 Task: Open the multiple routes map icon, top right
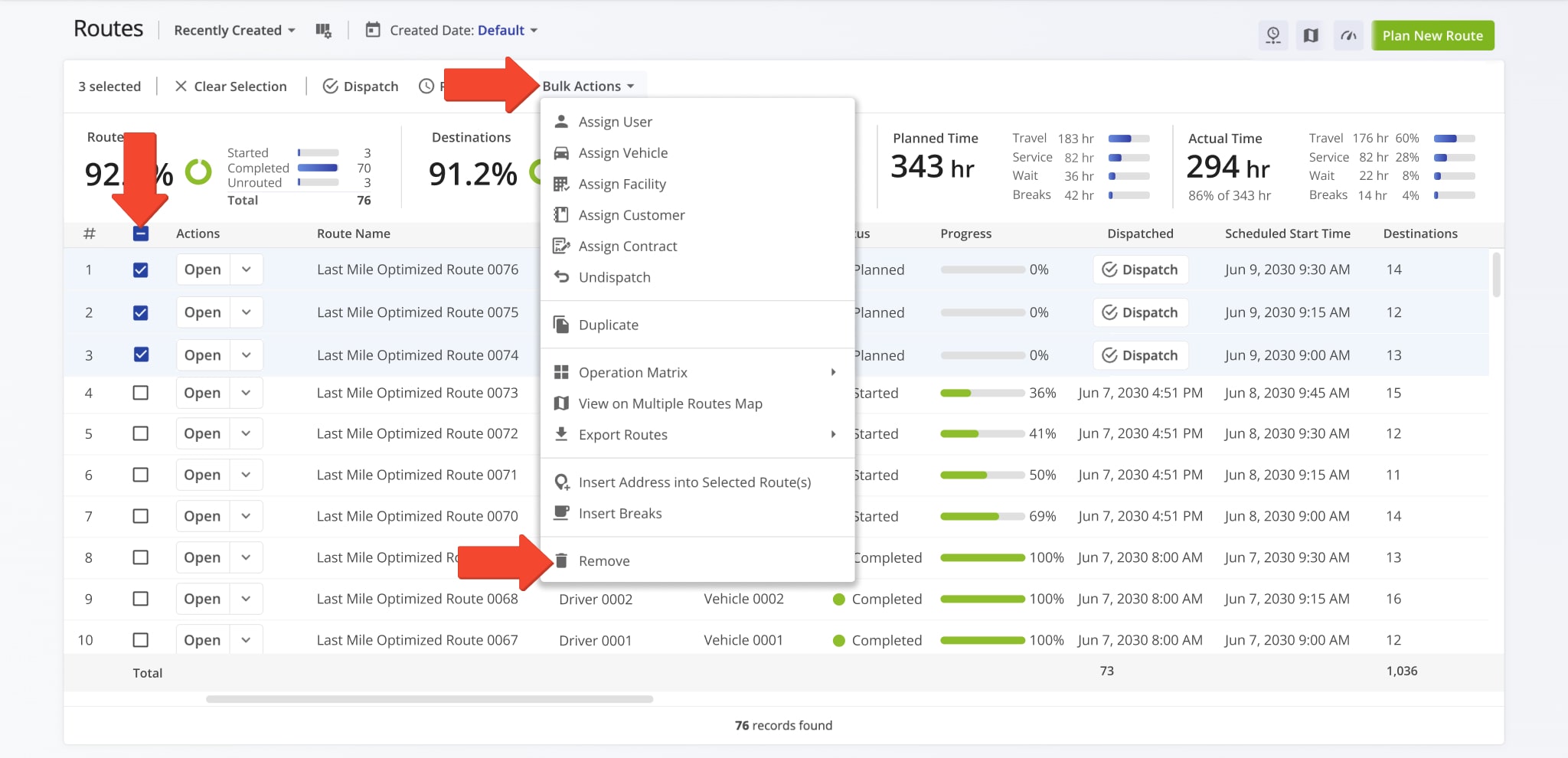[x=1311, y=35]
